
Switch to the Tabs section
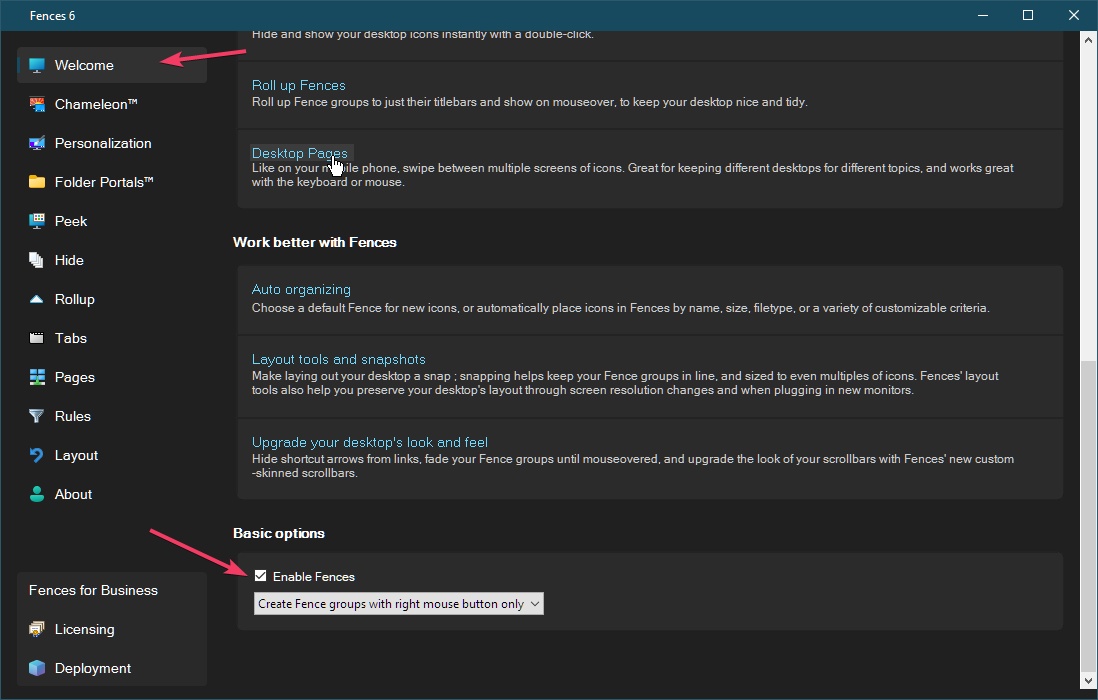70,338
